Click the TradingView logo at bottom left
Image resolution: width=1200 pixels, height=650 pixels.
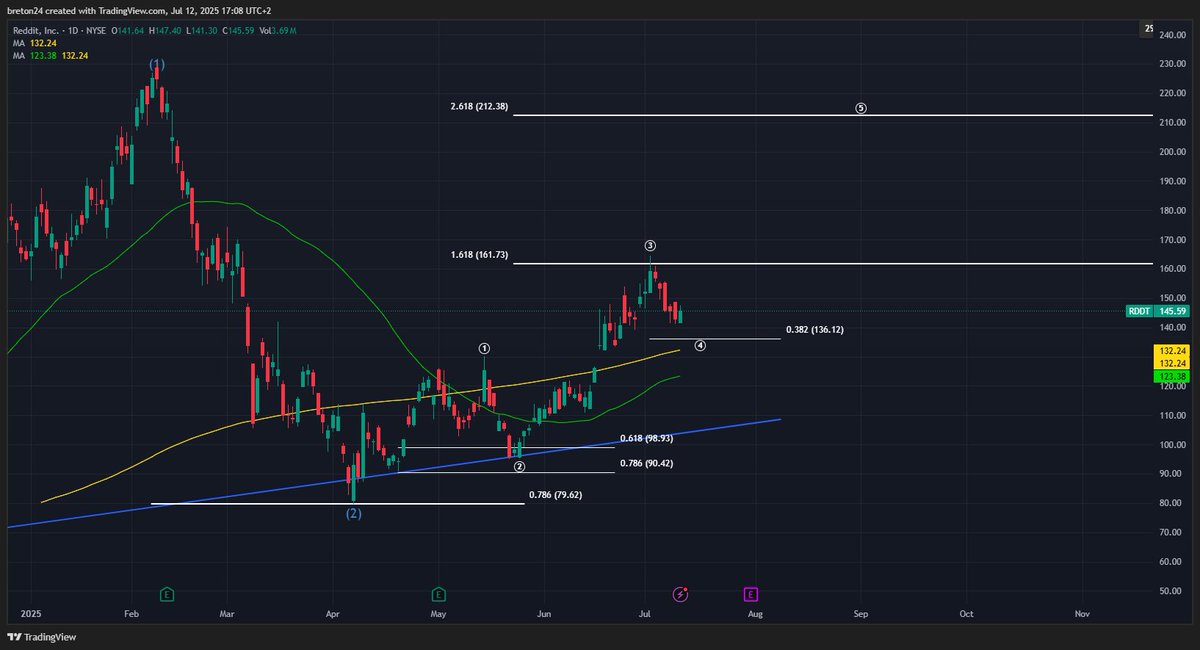[x=42, y=637]
